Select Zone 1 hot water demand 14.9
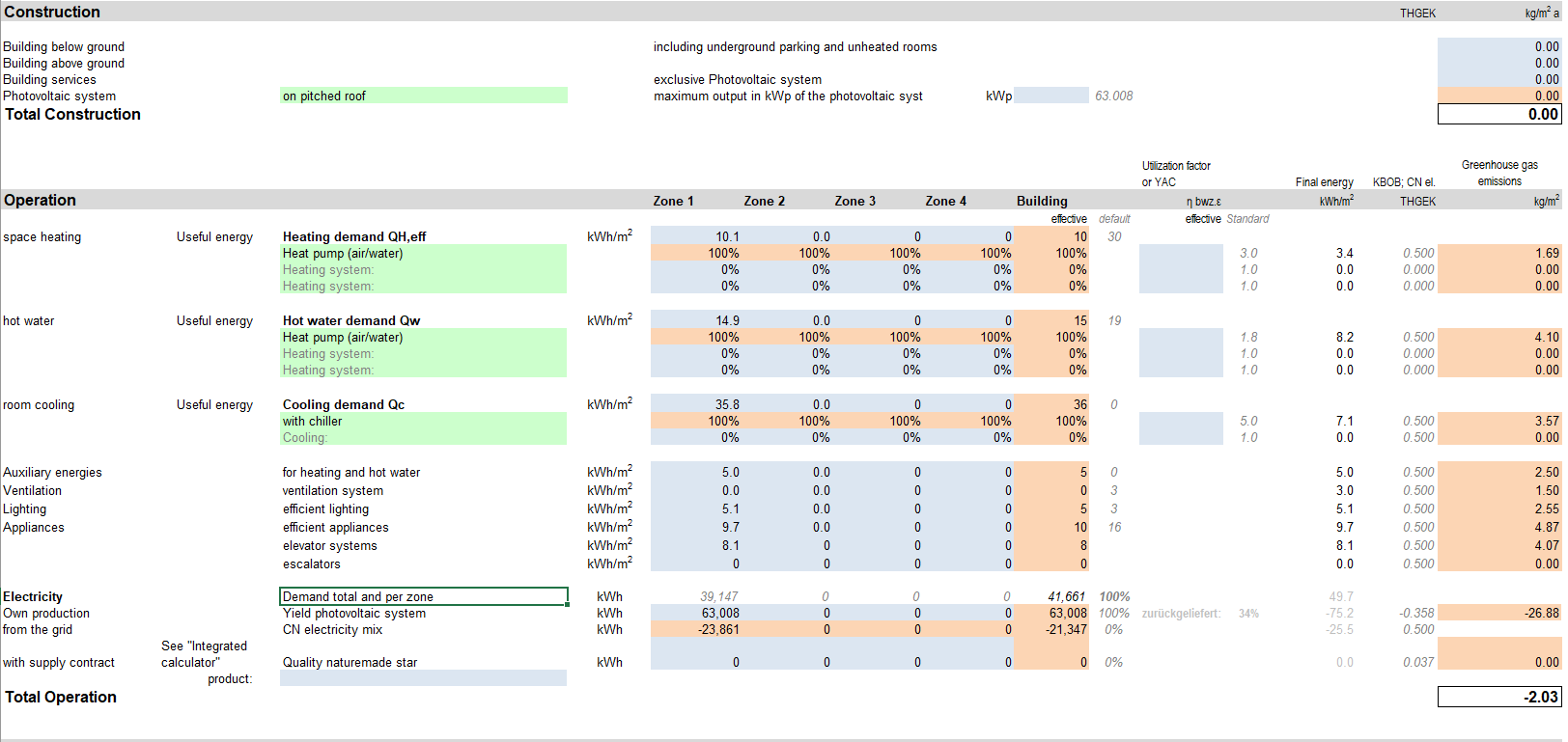This screenshot has width=1568, height=742. coord(696,321)
